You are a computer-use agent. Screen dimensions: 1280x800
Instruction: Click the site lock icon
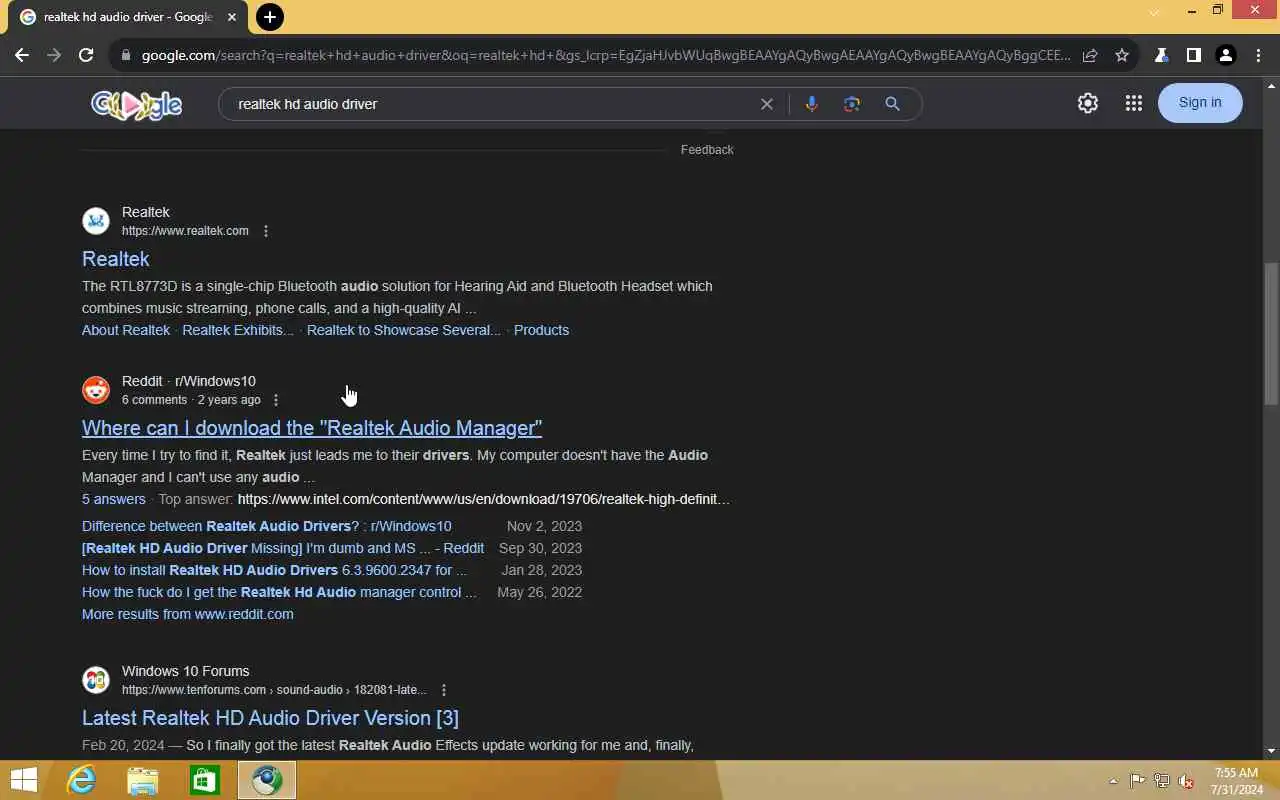tap(125, 56)
